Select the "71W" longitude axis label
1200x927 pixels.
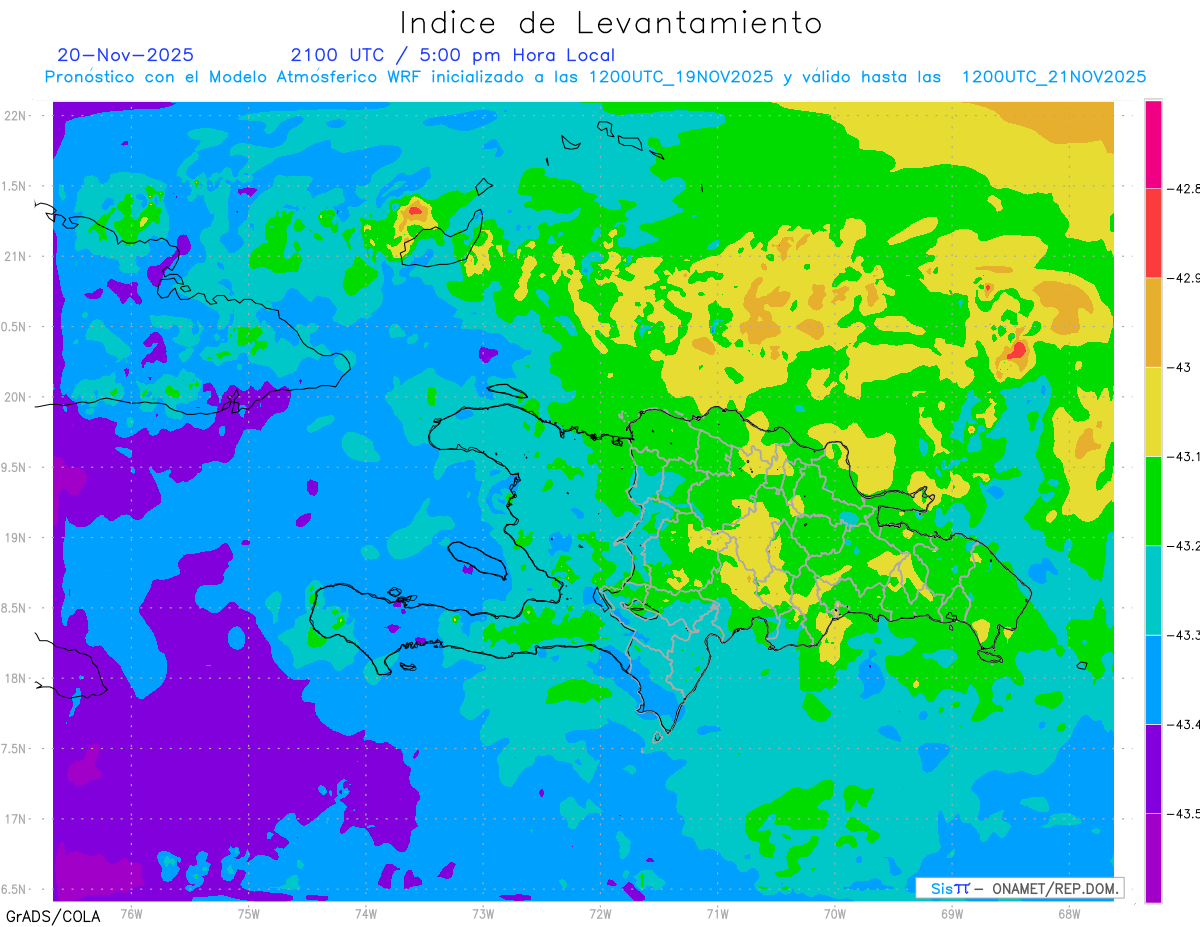tap(717, 913)
